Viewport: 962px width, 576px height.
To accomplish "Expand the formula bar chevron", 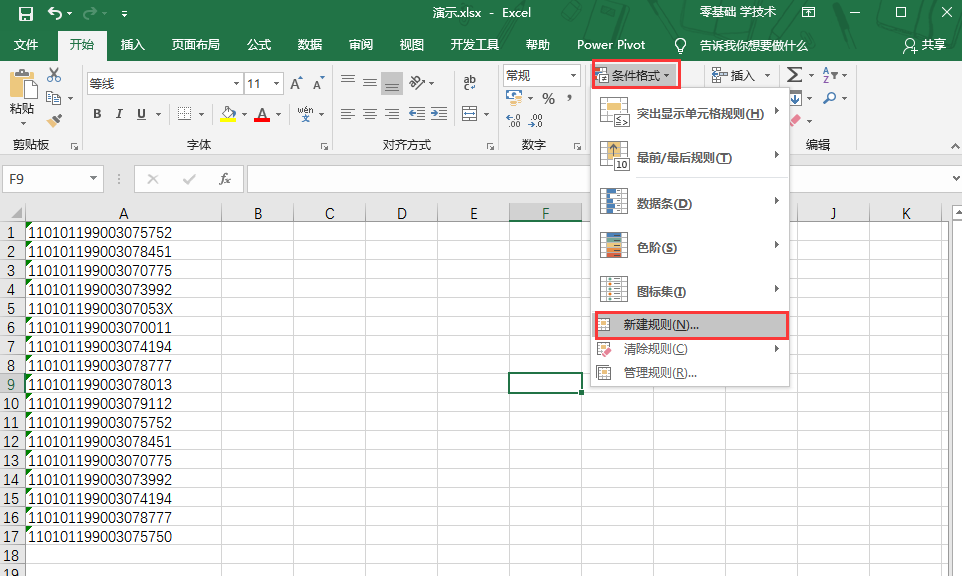I will click(956, 179).
